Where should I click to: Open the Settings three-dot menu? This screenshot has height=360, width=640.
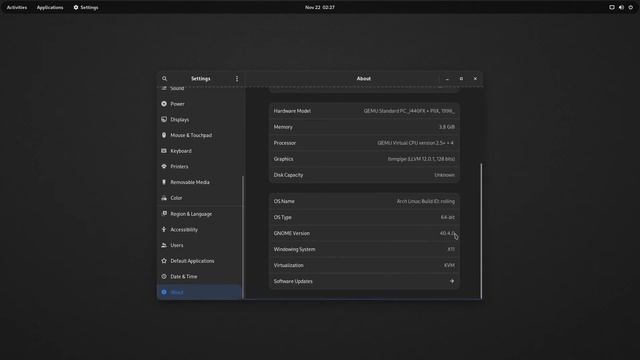237,79
